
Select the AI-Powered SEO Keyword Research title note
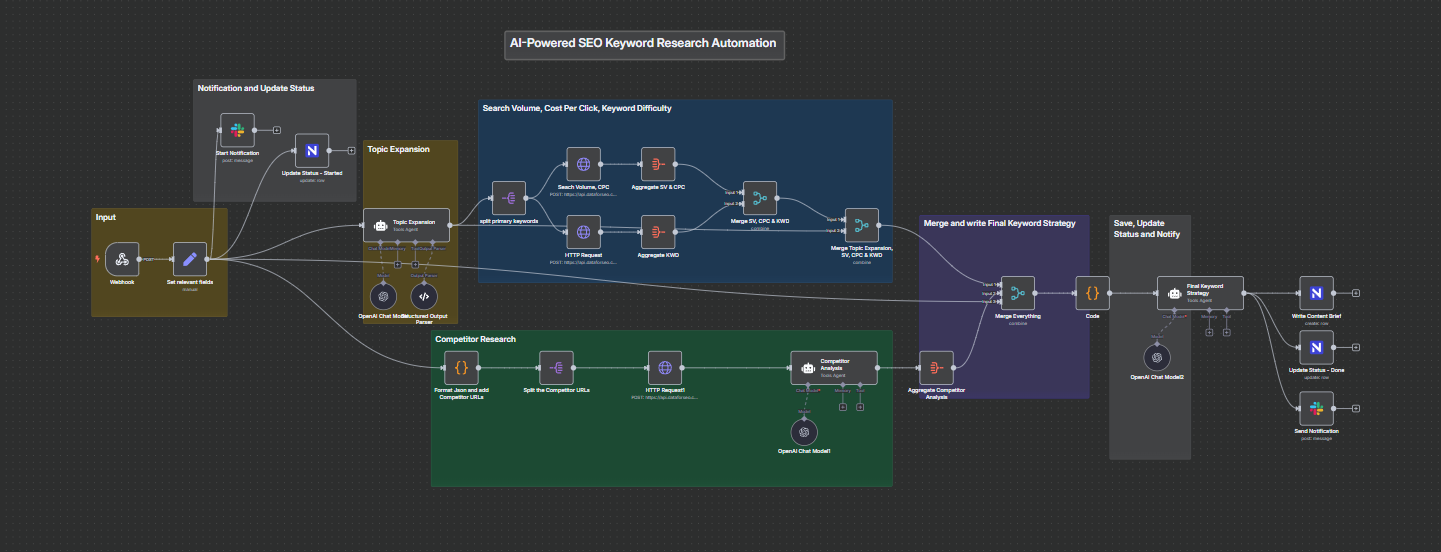[x=644, y=44]
